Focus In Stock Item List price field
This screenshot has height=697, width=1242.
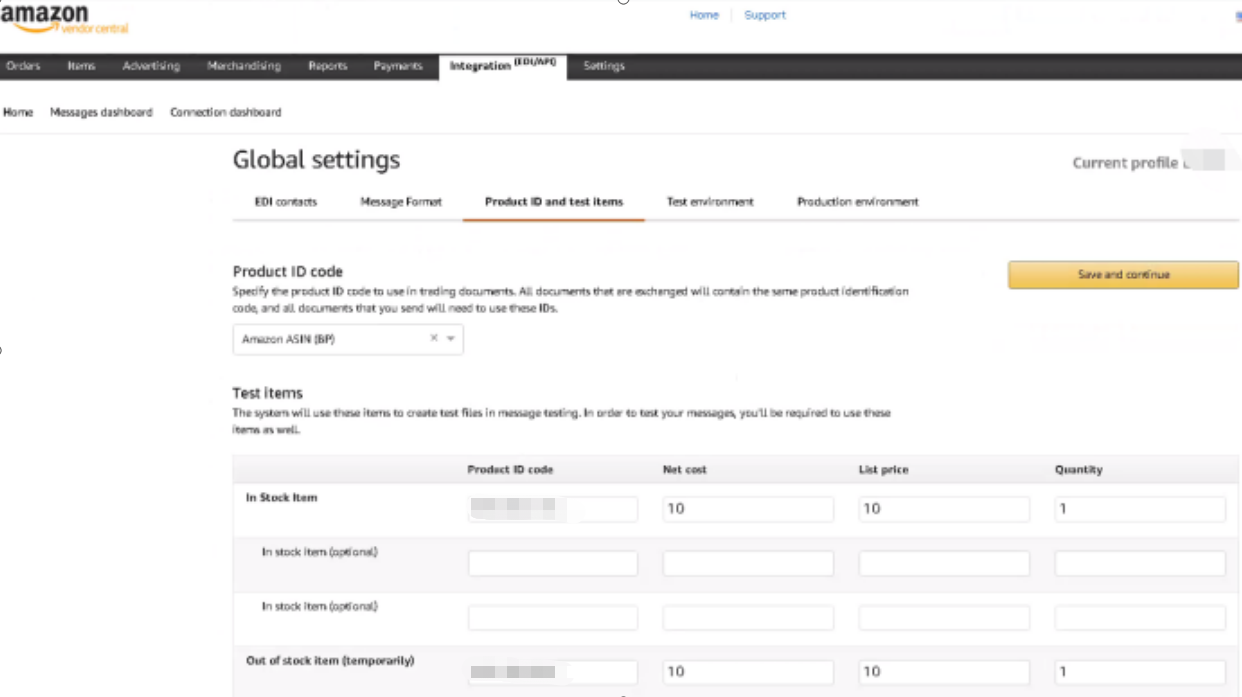(x=944, y=509)
